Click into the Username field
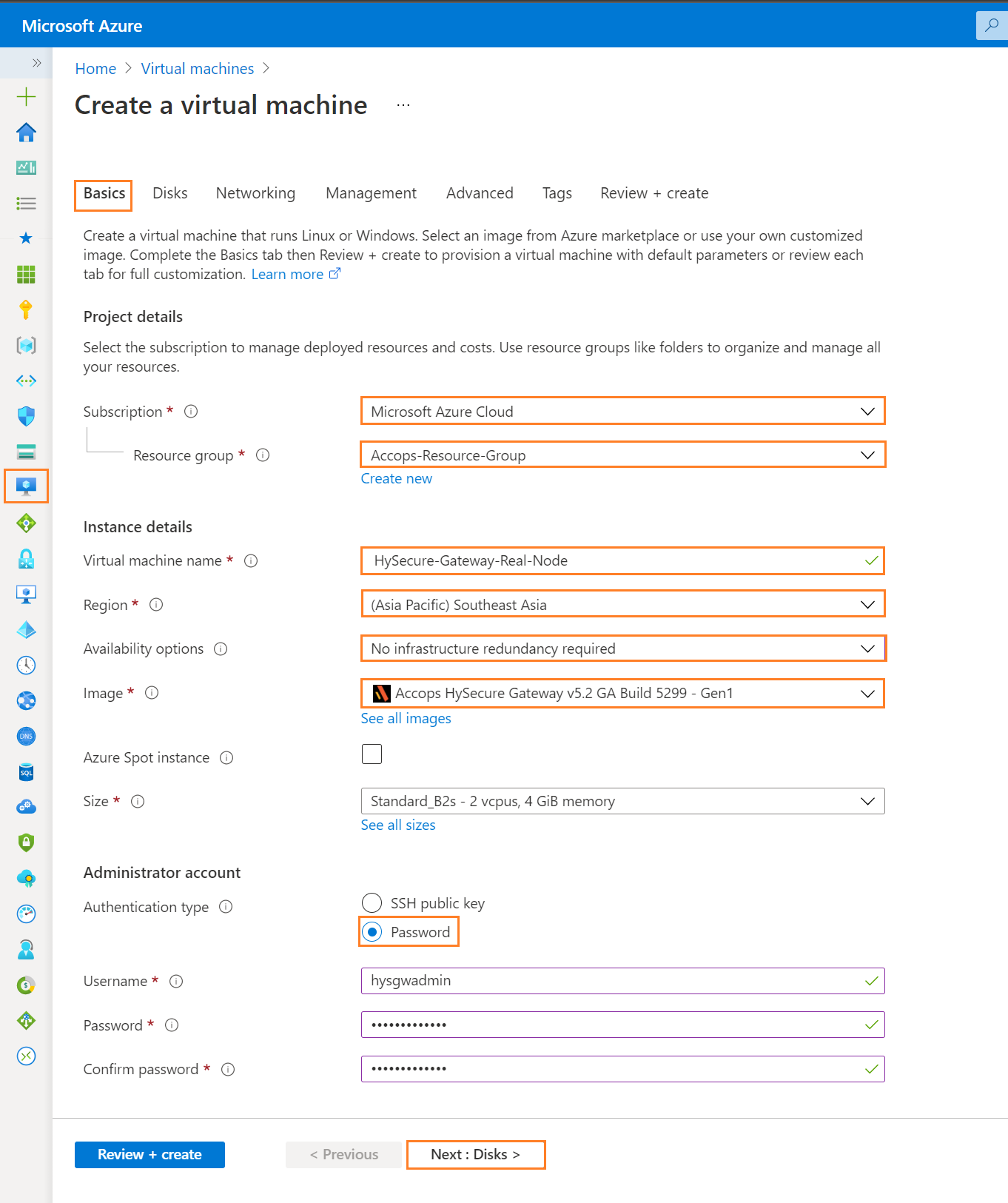The width and height of the screenshot is (1008, 1203). tap(622, 981)
